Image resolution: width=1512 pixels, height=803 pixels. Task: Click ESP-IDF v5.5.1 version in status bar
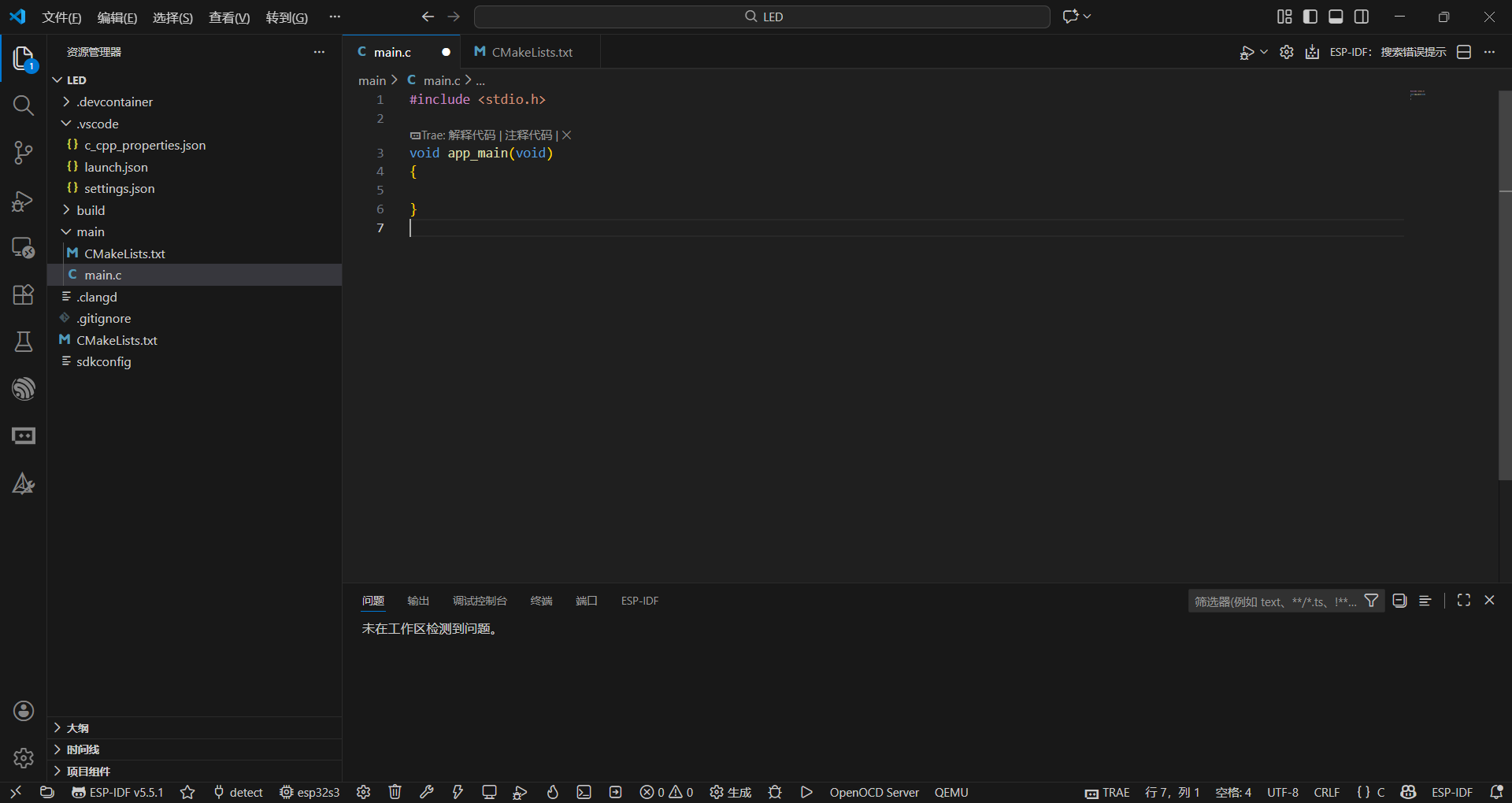pyautogui.click(x=117, y=792)
